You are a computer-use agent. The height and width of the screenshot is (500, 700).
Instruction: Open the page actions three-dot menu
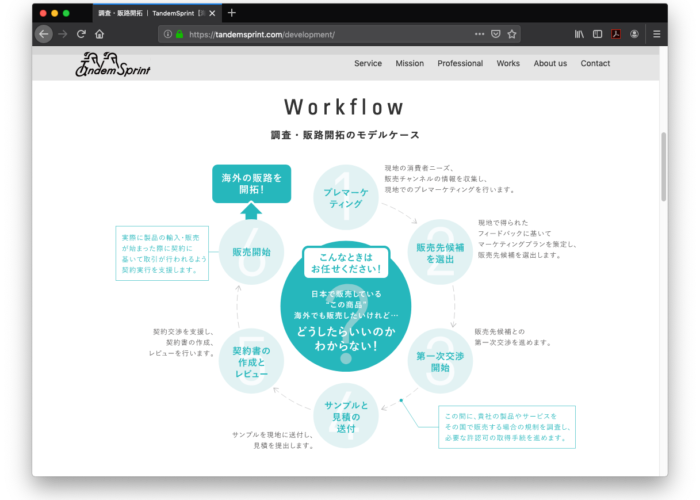pos(479,34)
